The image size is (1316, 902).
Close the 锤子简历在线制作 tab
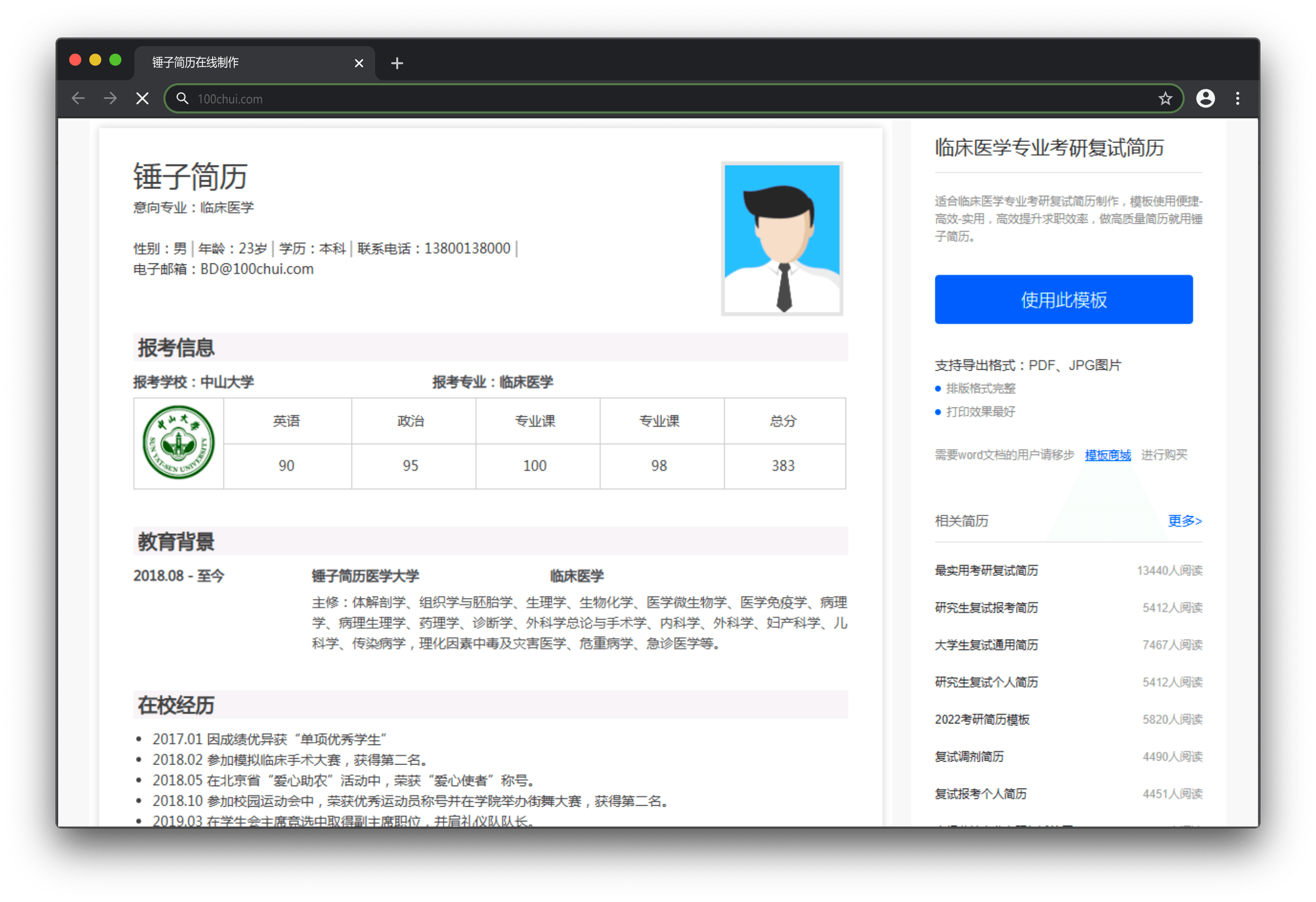[359, 63]
